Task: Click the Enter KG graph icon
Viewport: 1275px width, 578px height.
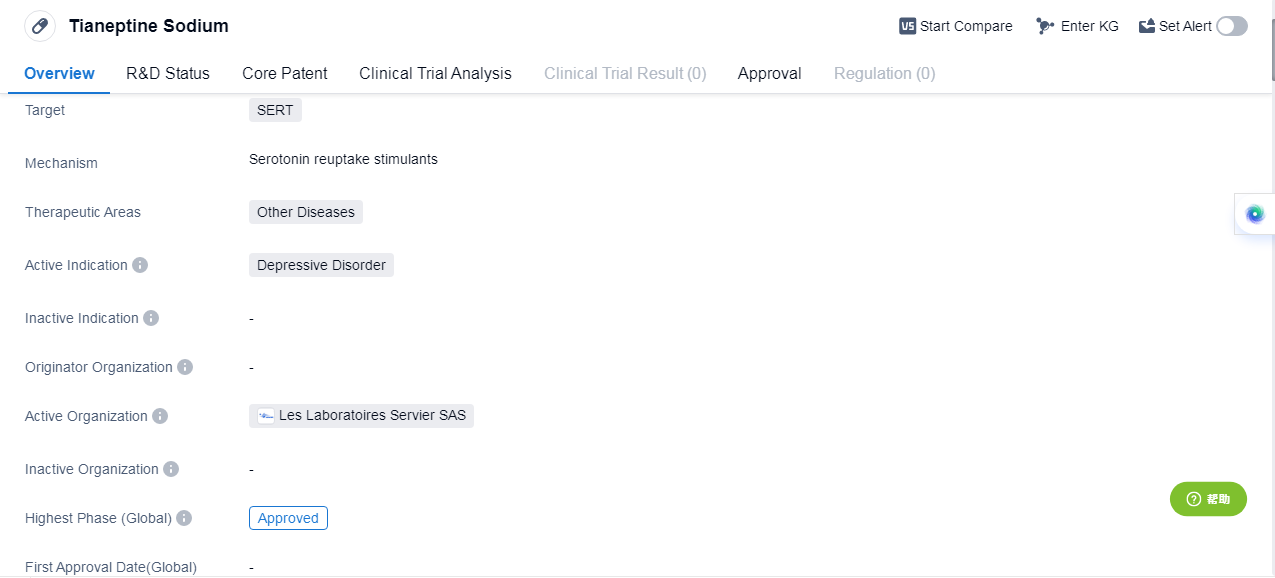Action: pyautogui.click(x=1045, y=26)
